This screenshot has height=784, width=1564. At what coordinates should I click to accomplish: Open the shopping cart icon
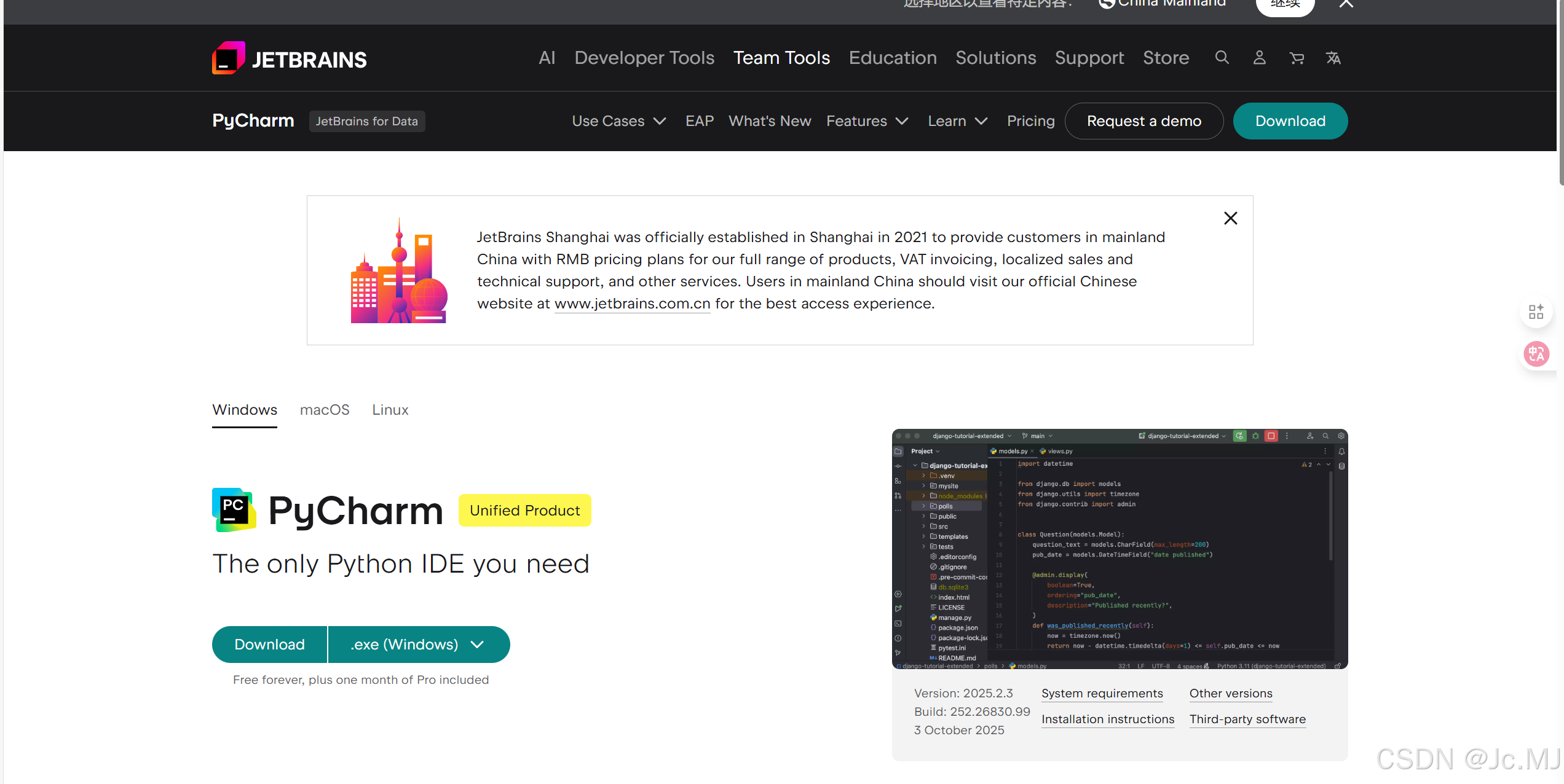coord(1297,58)
